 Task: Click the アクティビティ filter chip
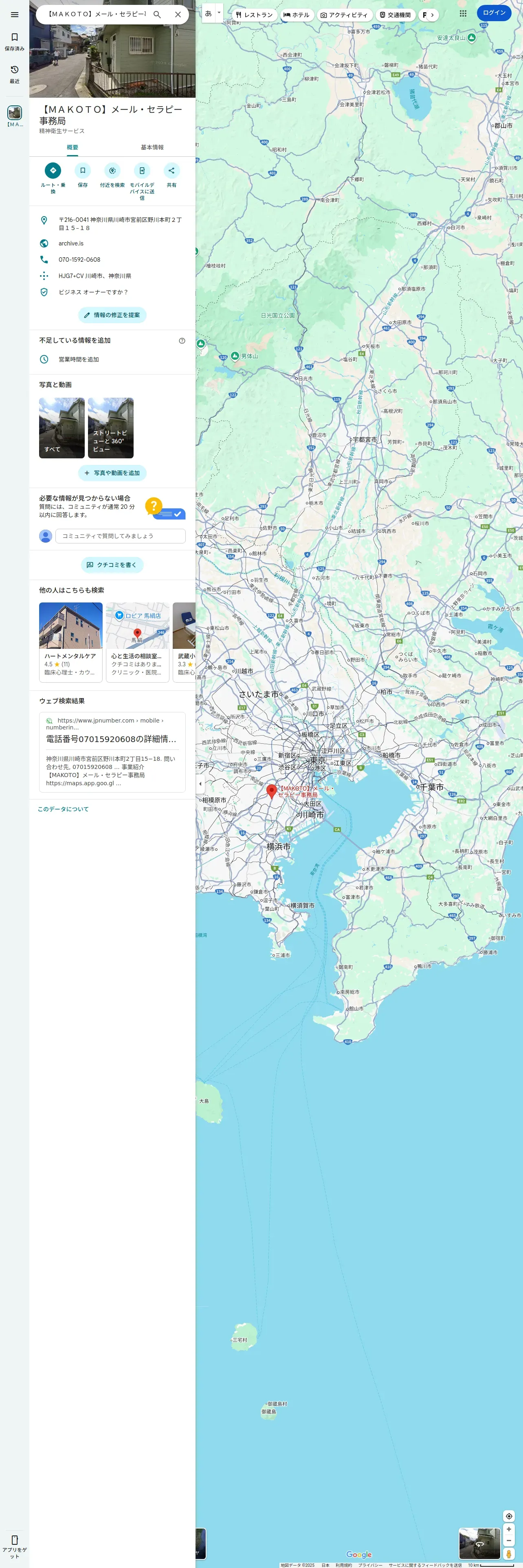[344, 15]
